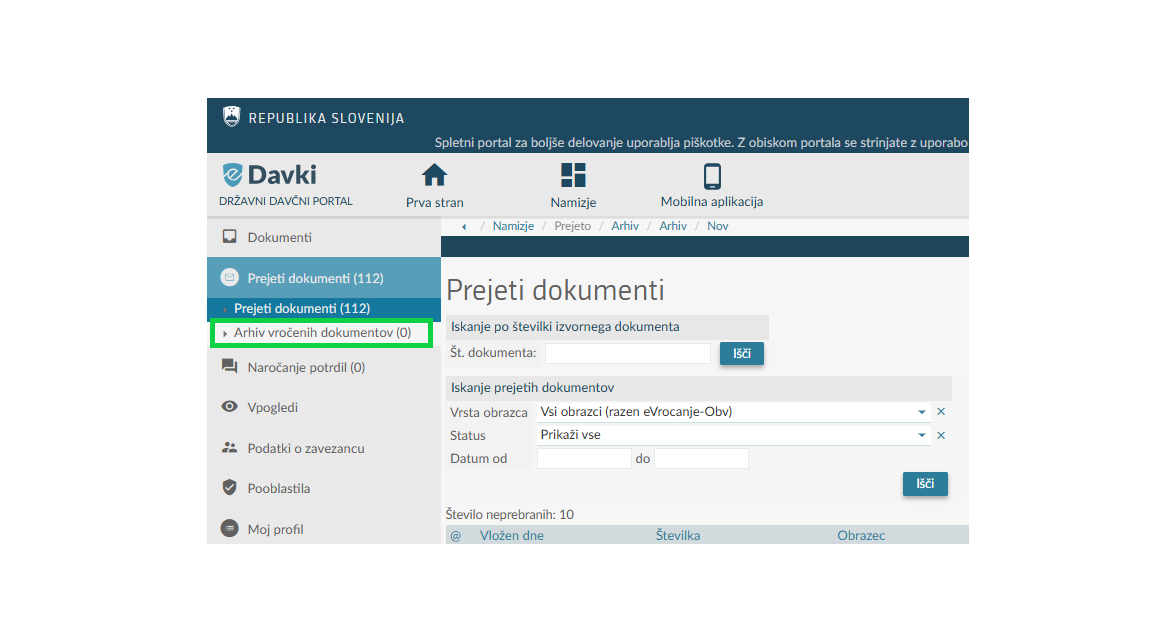Click the lower Išči search button
1176x642 pixels.
925,484
